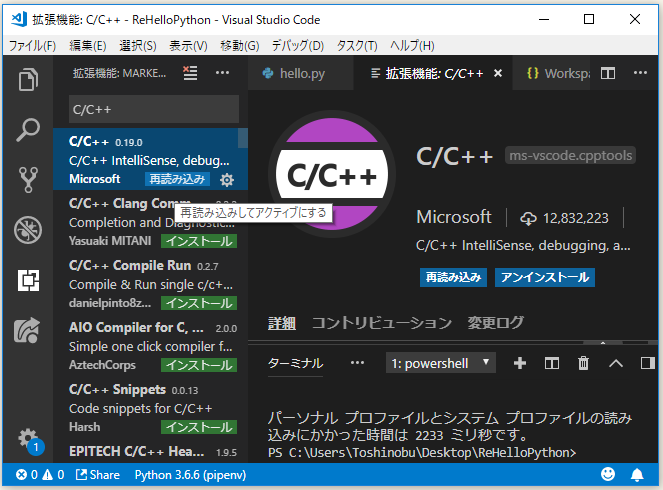Open editor more actions ellipsis
The height and width of the screenshot is (490, 663).
click(640, 73)
